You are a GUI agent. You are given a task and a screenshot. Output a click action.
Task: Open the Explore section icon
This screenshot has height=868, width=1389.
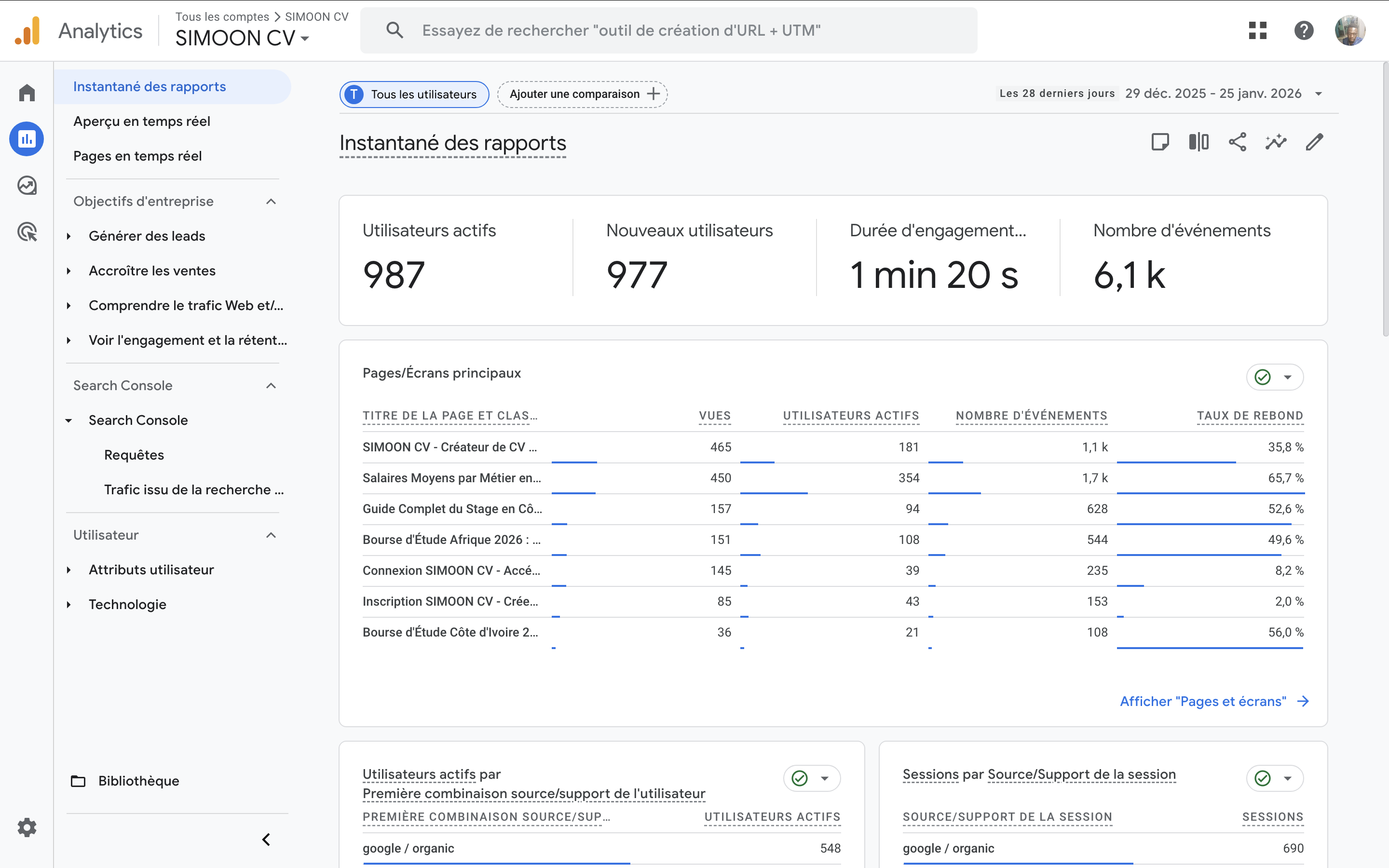point(27,185)
